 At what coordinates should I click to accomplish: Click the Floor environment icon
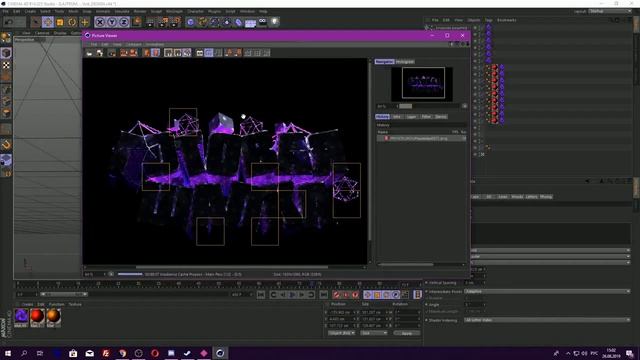pyautogui.click(x=251, y=22)
